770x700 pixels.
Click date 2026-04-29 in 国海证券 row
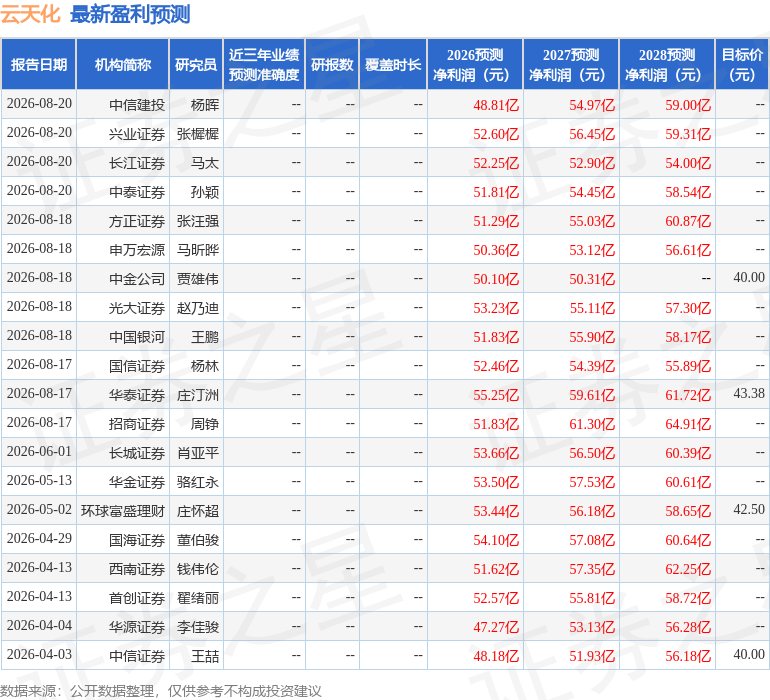(x=39, y=538)
